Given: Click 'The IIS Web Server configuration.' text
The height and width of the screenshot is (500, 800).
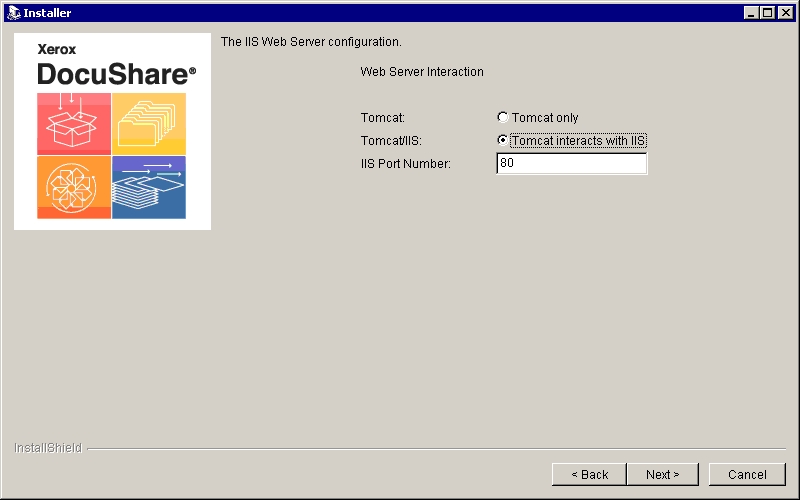Looking at the screenshot, I should [x=311, y=42].
